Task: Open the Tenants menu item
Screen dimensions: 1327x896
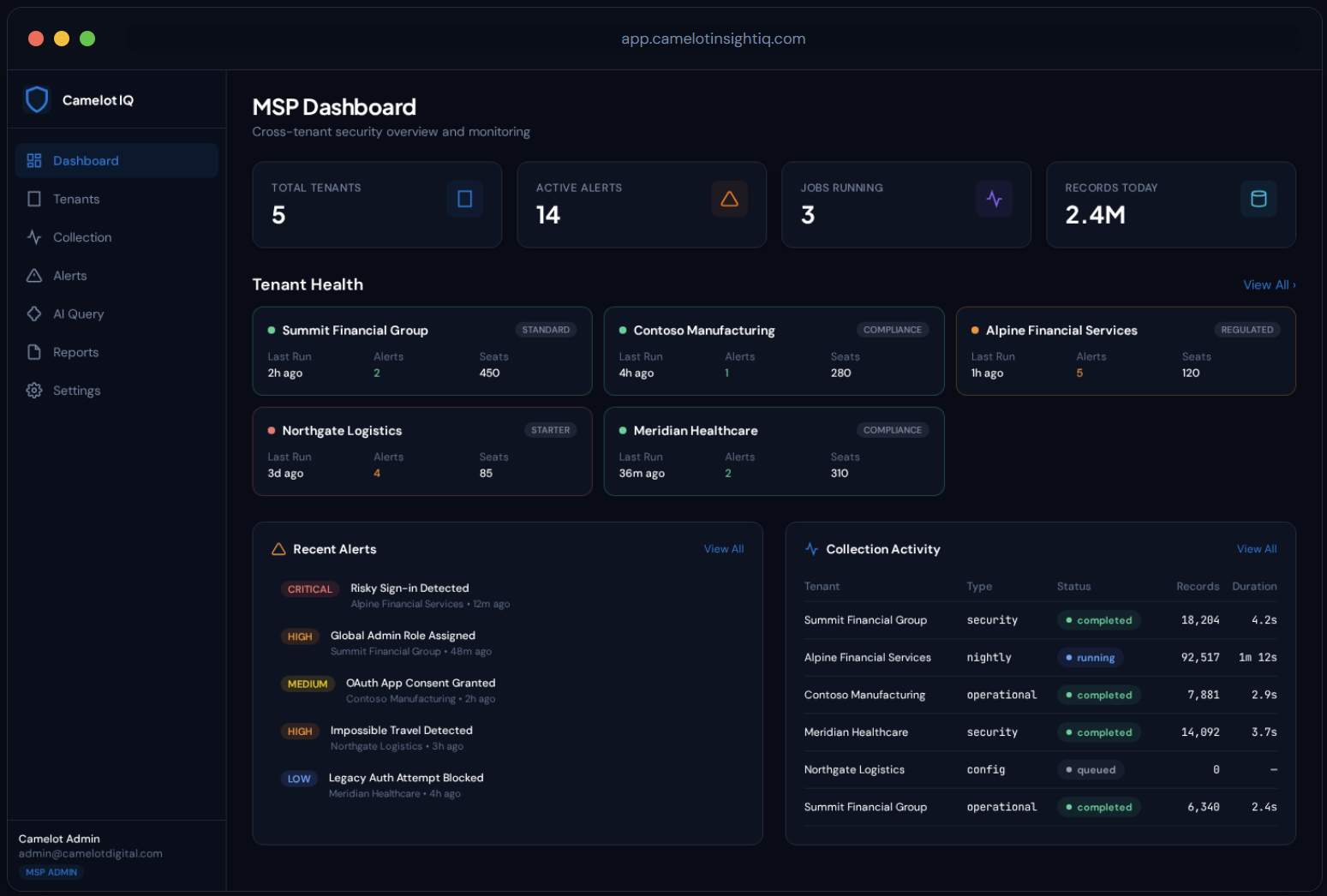Action: (117, 199)
